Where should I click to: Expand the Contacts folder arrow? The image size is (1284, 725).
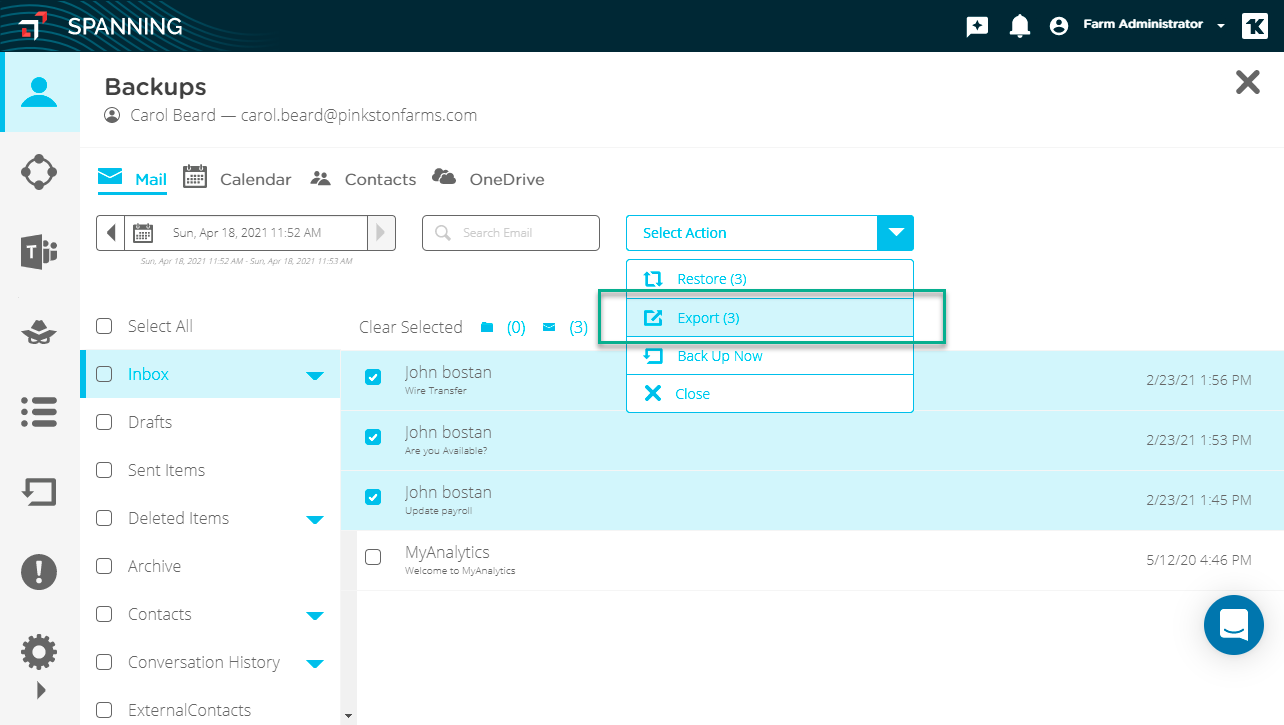coord(315,616)
